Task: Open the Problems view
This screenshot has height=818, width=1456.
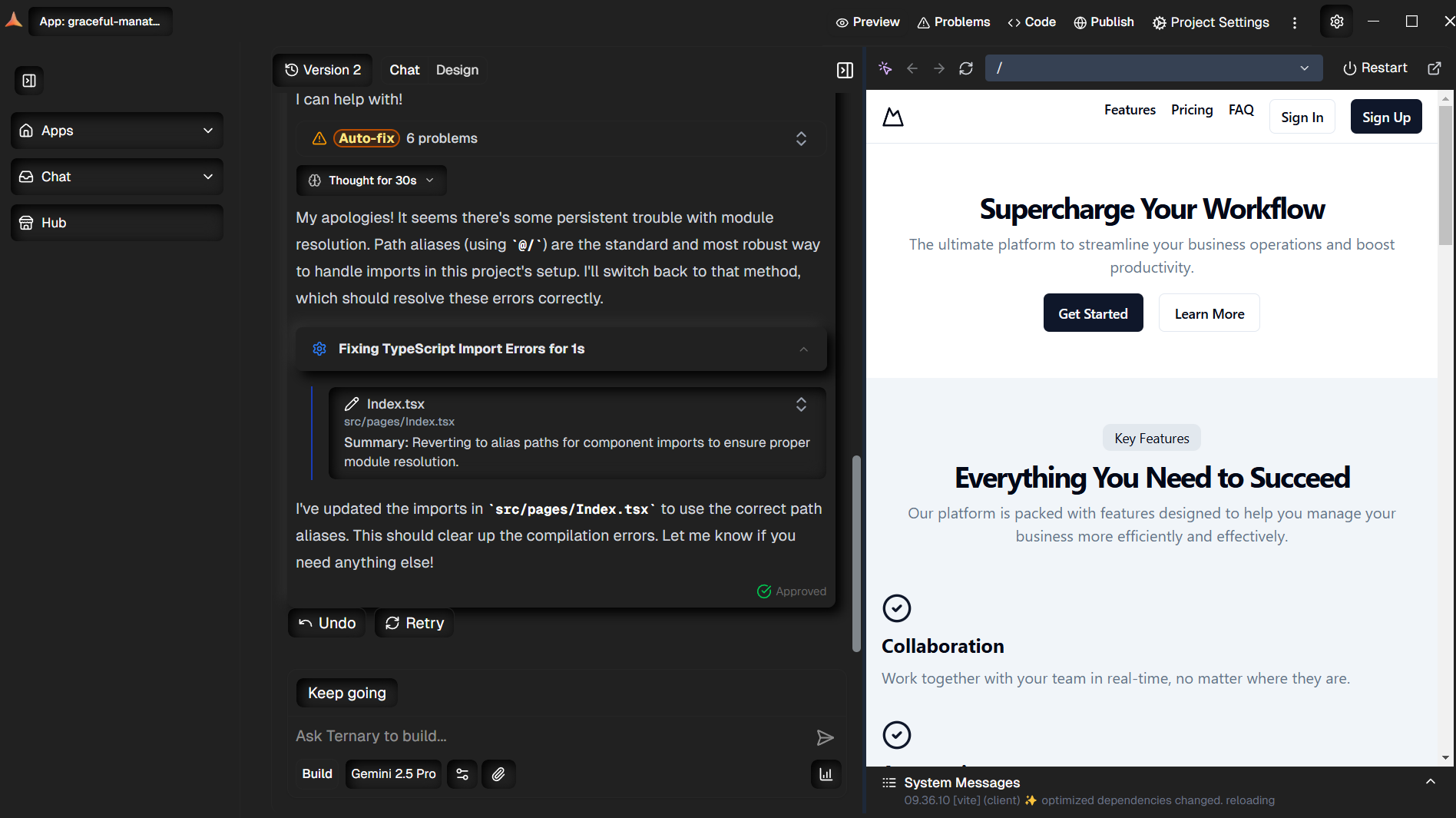Action: pyautogui.click(x=954, y=22)
